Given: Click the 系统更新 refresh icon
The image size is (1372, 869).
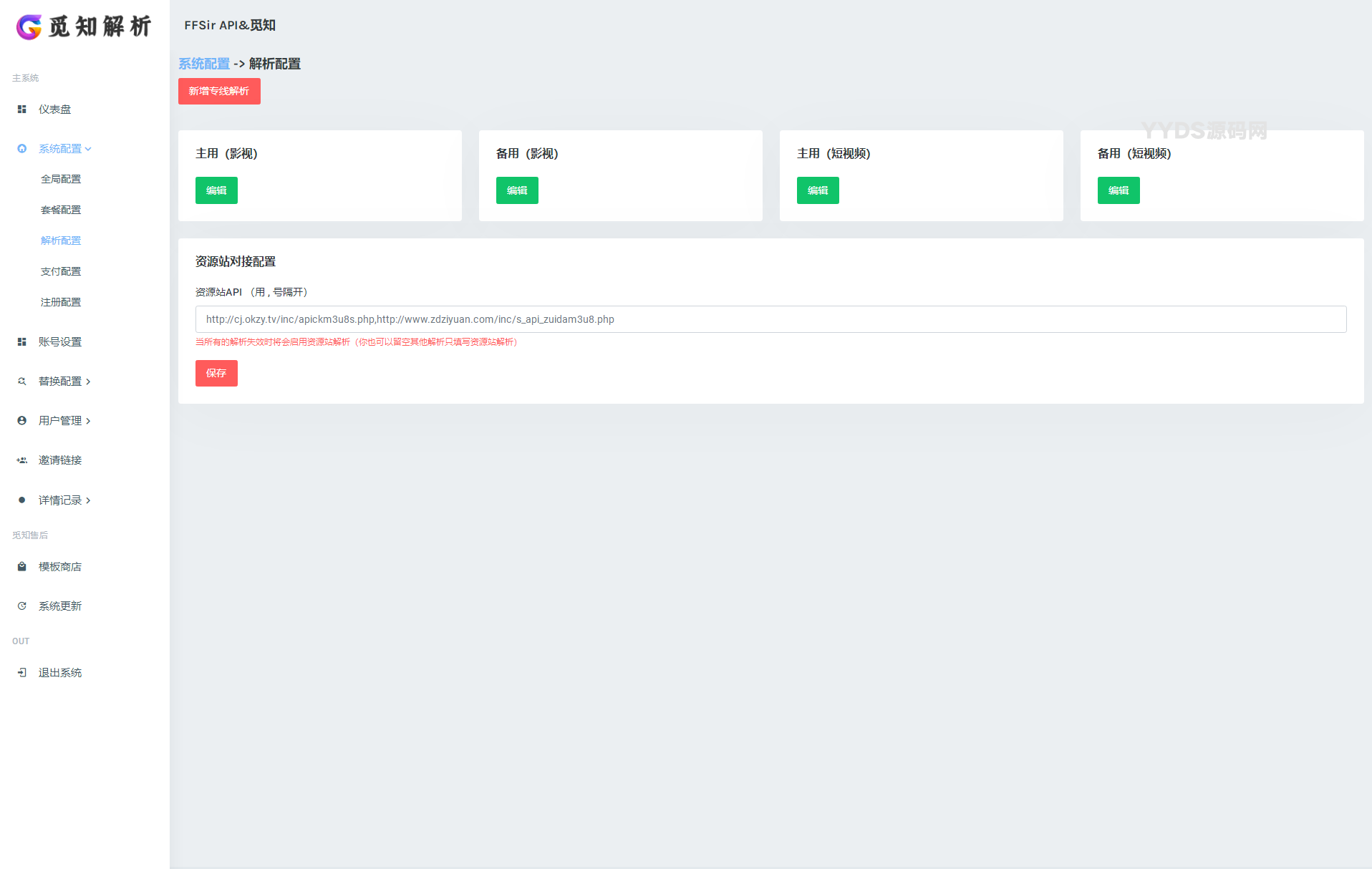Looking at the screenshot, I should [21, 606].
